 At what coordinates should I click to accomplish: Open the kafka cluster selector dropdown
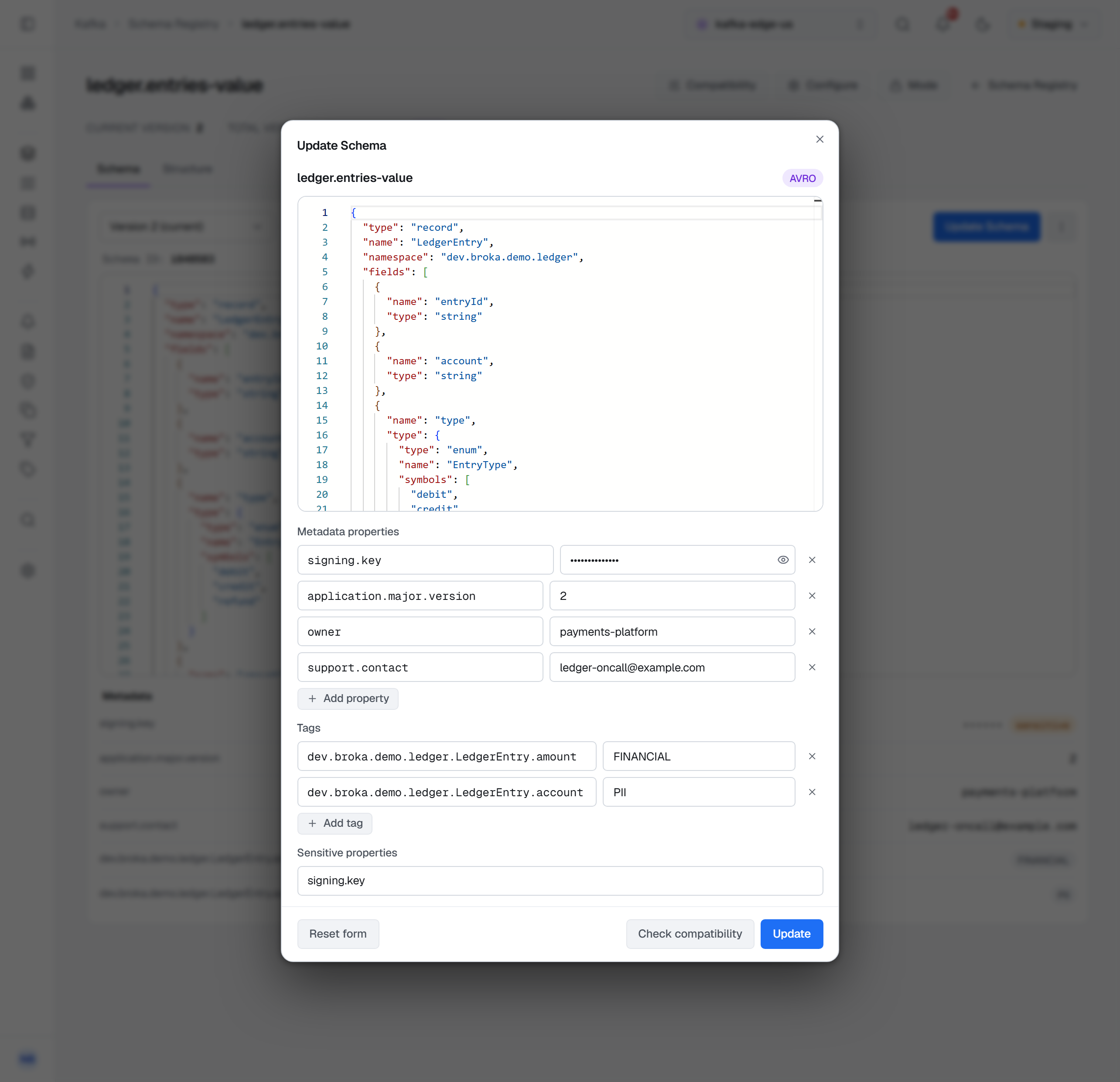[x=781, y=24]
